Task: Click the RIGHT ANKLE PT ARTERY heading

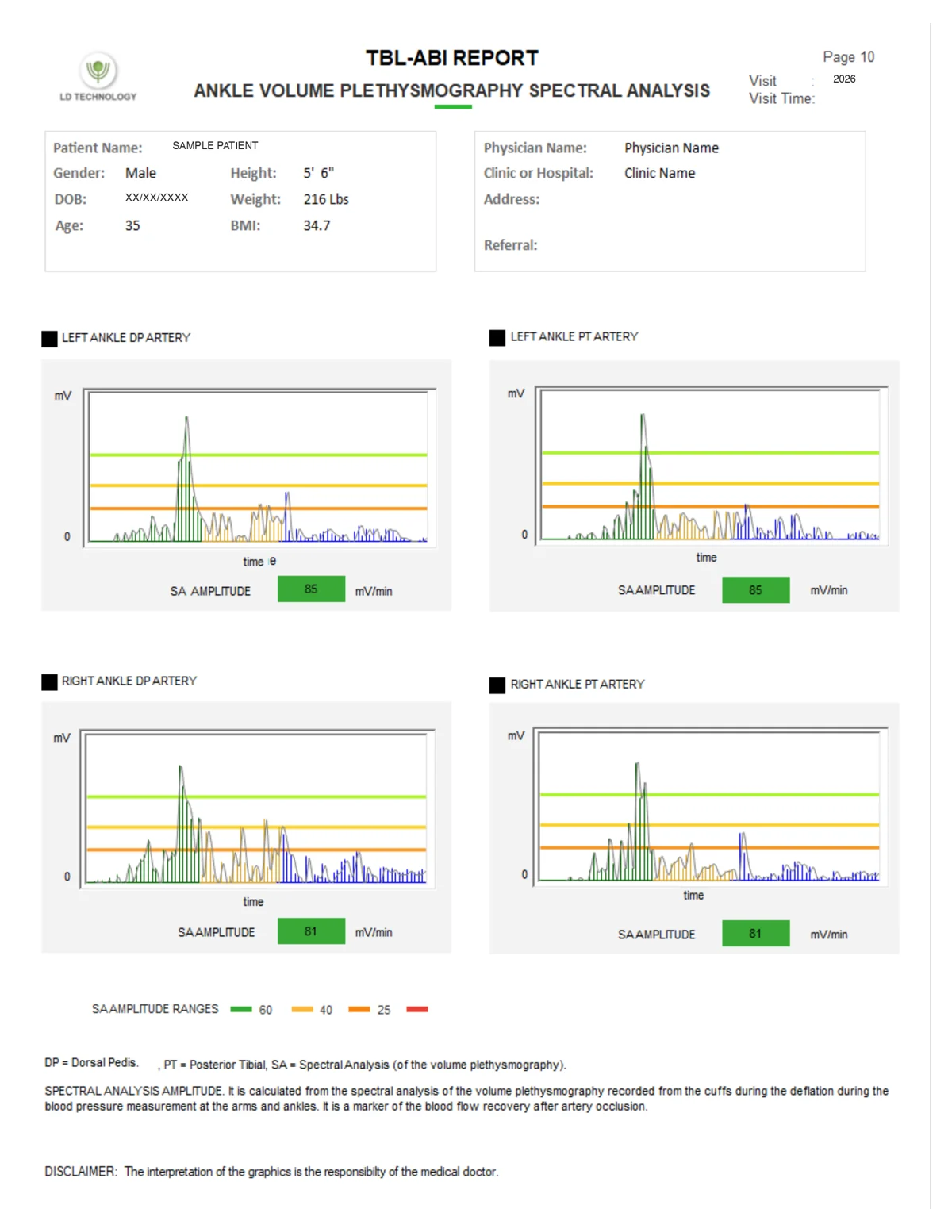Action: 578,684
